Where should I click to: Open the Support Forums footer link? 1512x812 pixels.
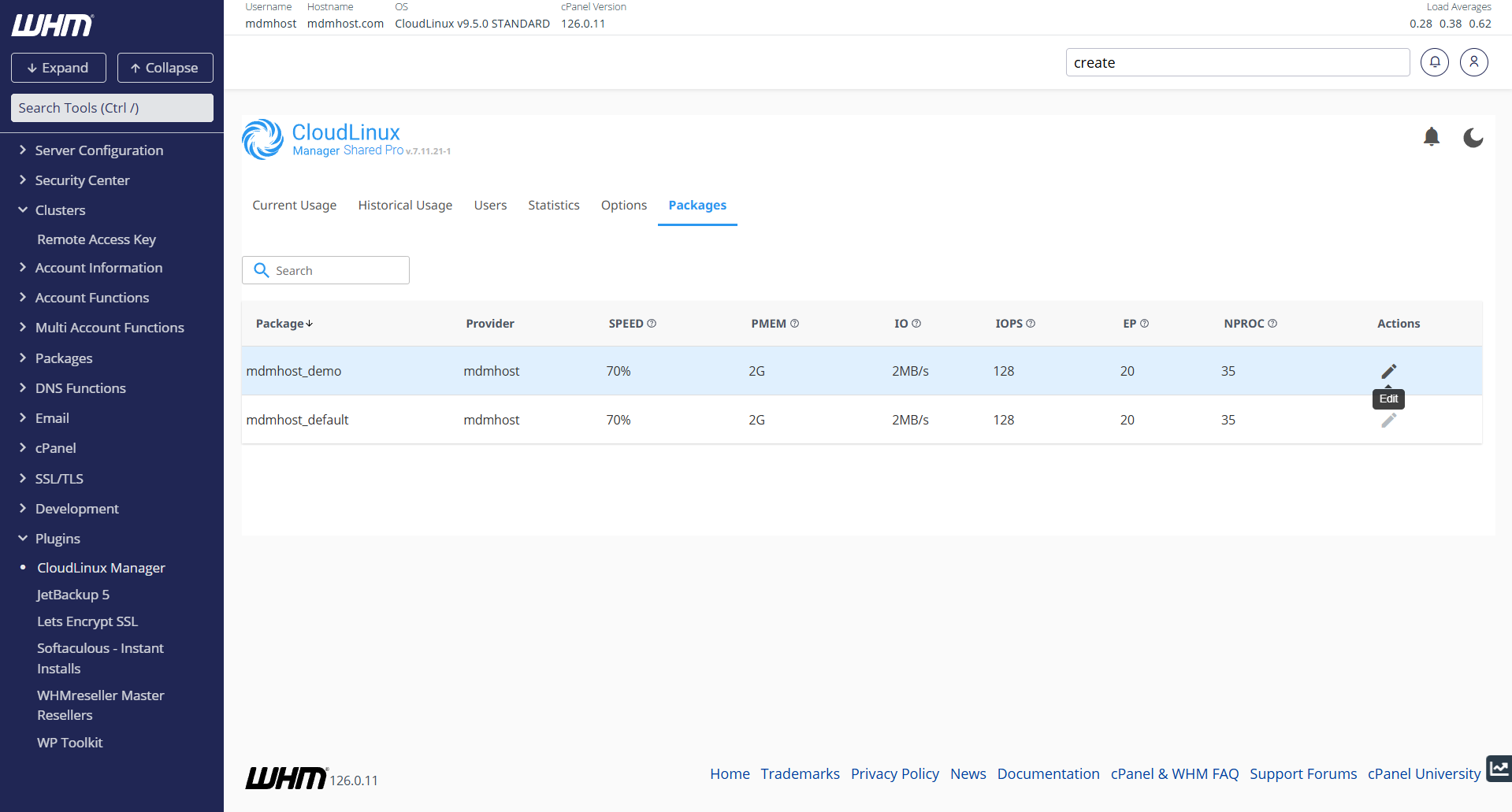click(x=1303, y=773)
